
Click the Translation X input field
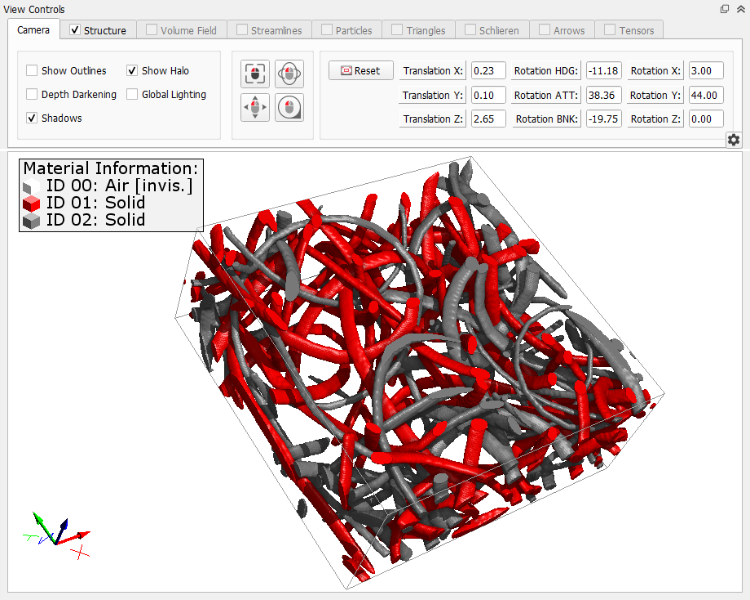(x=488, y=71)
